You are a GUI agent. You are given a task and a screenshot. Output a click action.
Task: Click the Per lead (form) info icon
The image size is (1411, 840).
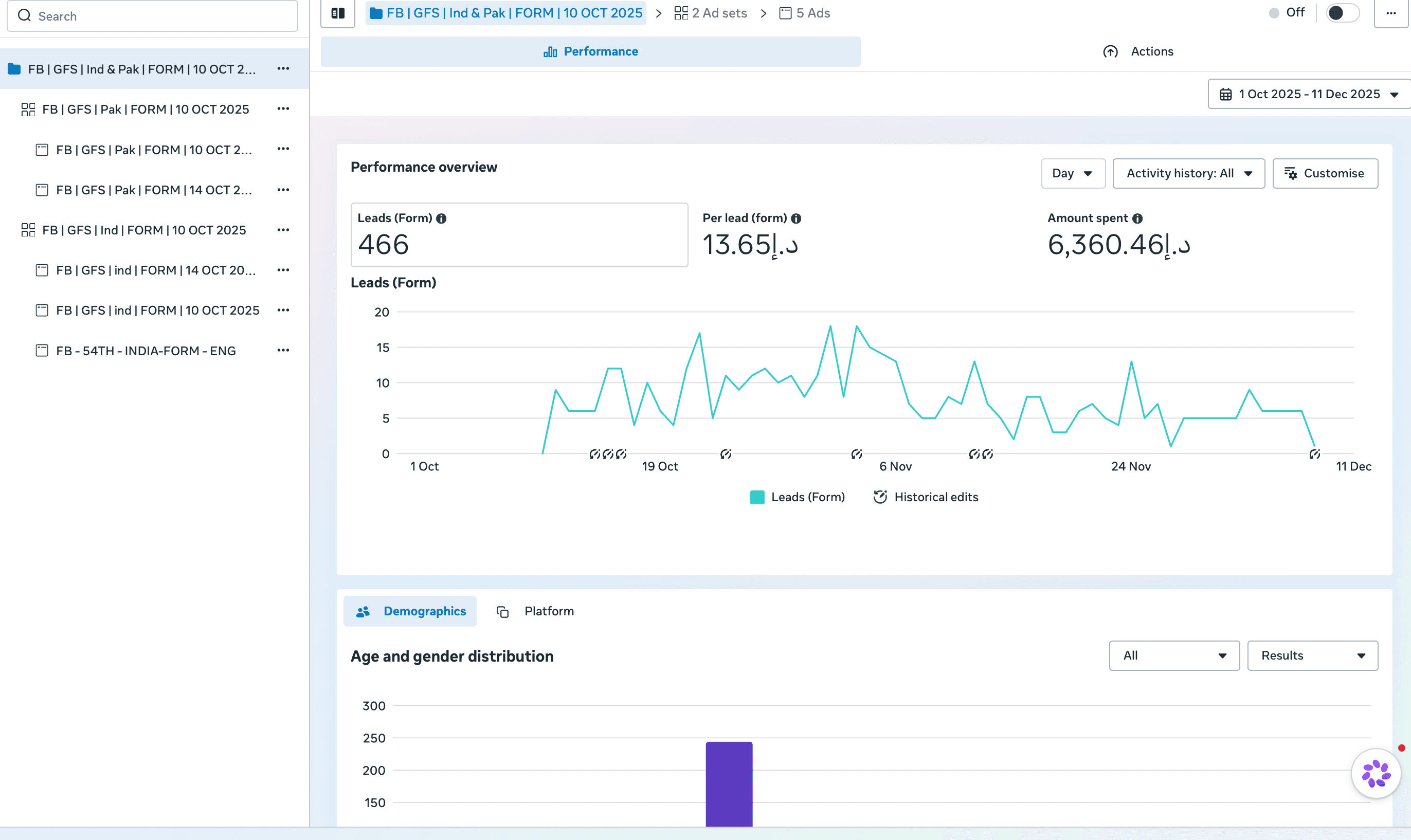pyautogui.click(x=795, y=218)
